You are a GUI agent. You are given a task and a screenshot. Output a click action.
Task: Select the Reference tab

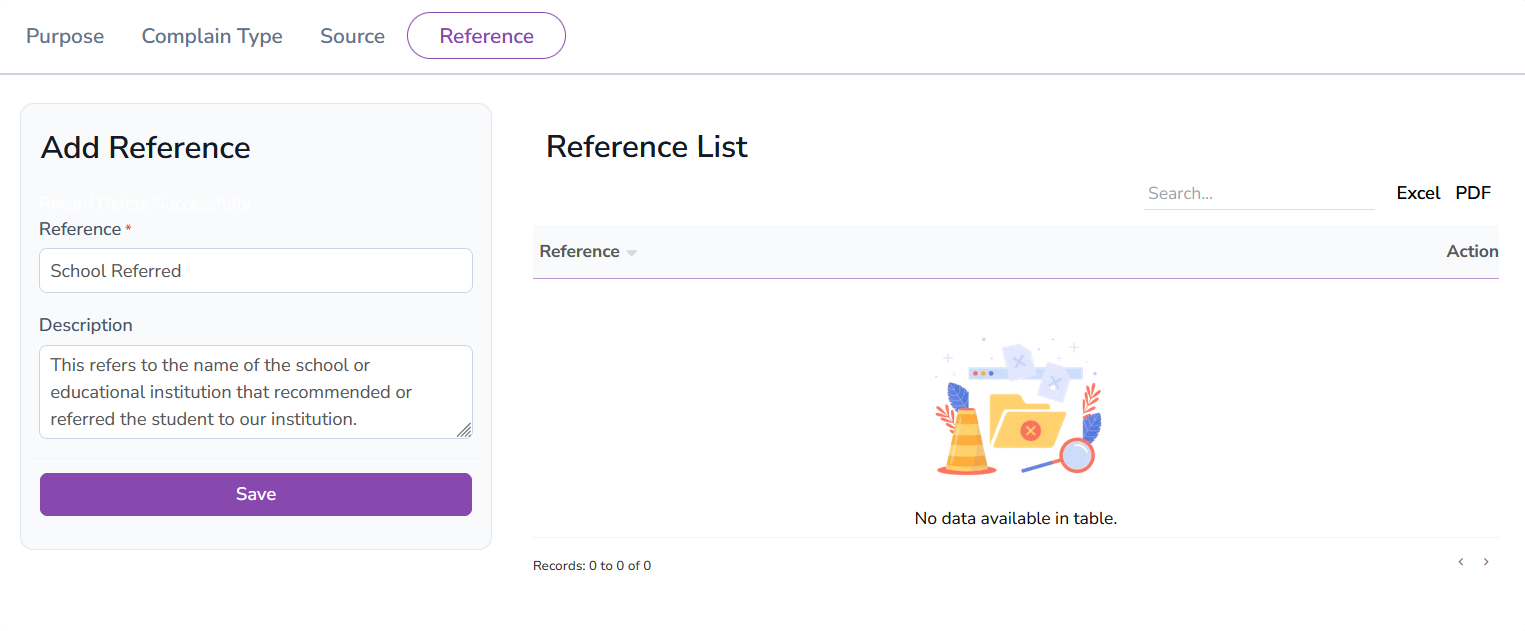click(x=486, y=35)
